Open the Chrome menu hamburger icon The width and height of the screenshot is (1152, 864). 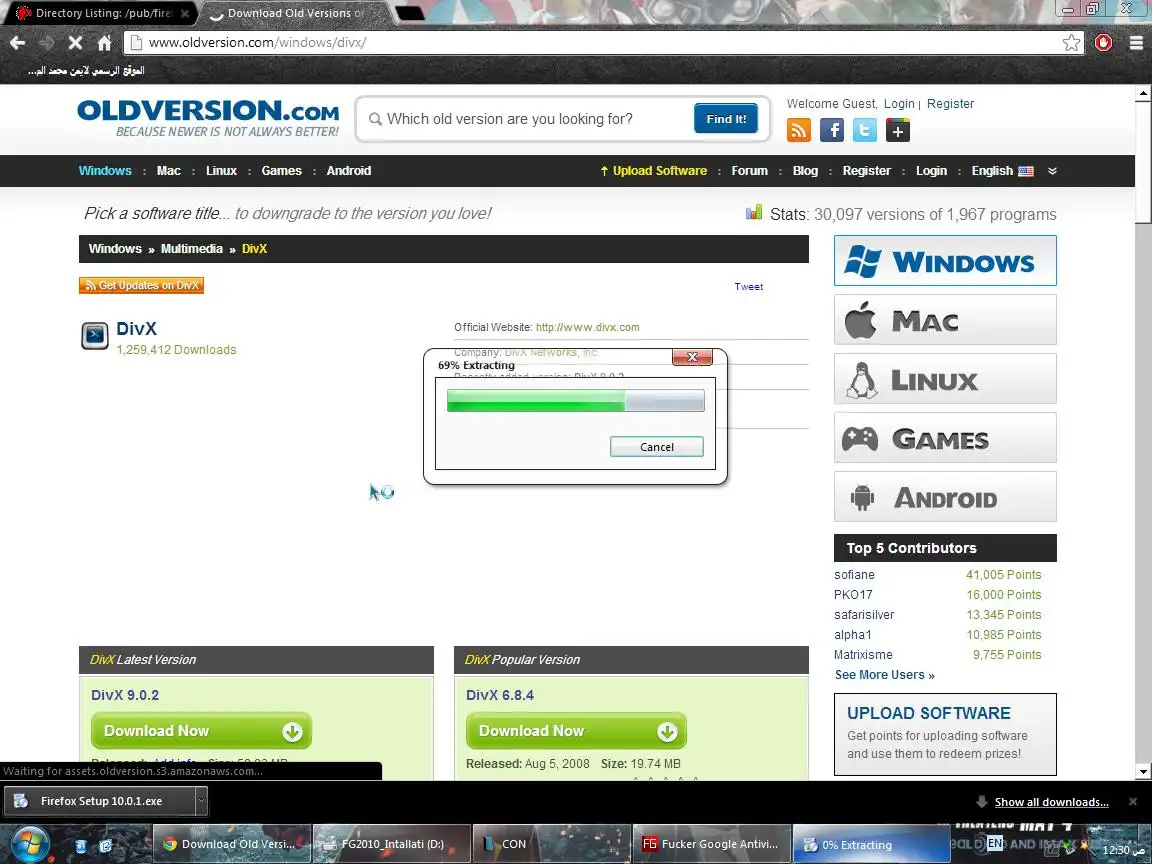[x=1136, y=43]
